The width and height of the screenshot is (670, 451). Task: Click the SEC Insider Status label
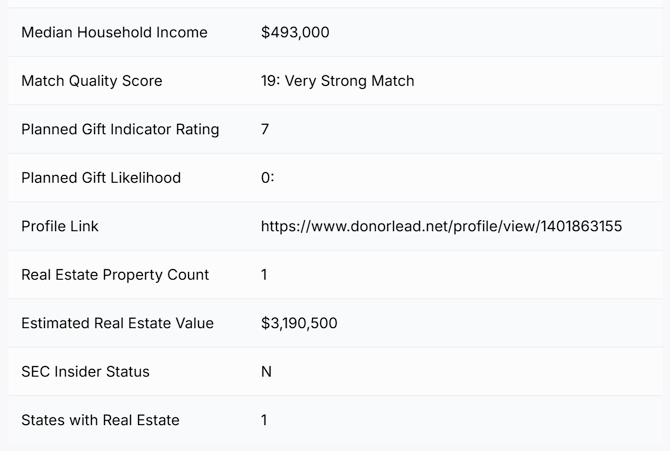point(85,372)
